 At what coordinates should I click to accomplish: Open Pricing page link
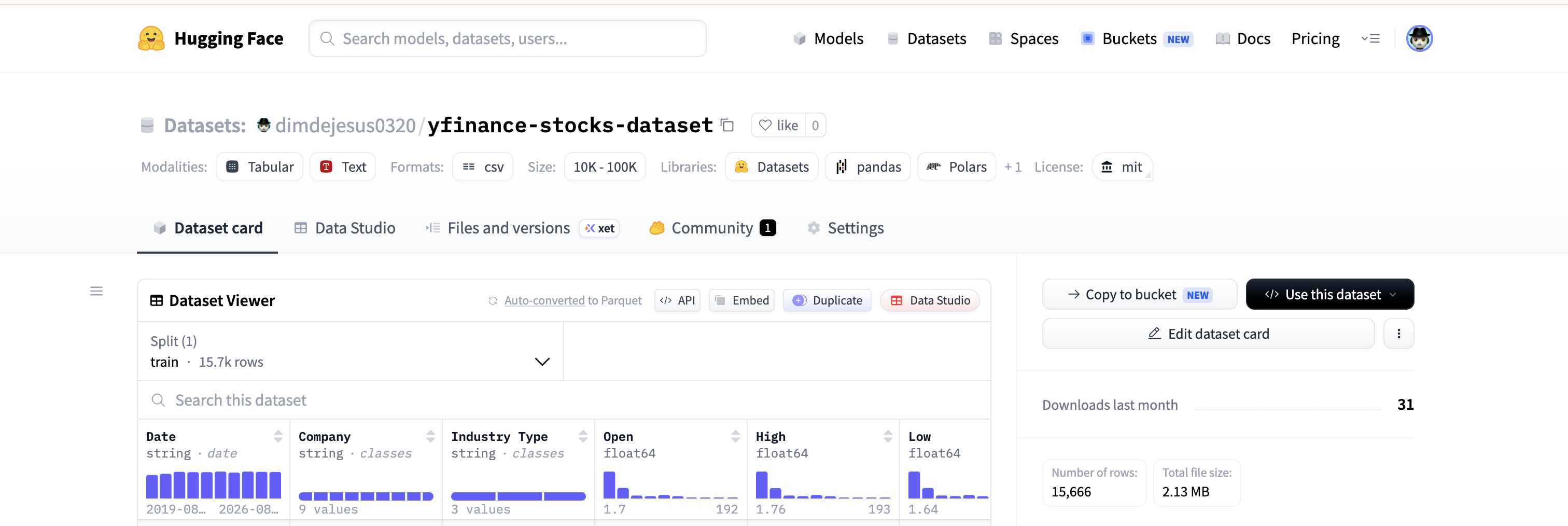point(1315,38)
